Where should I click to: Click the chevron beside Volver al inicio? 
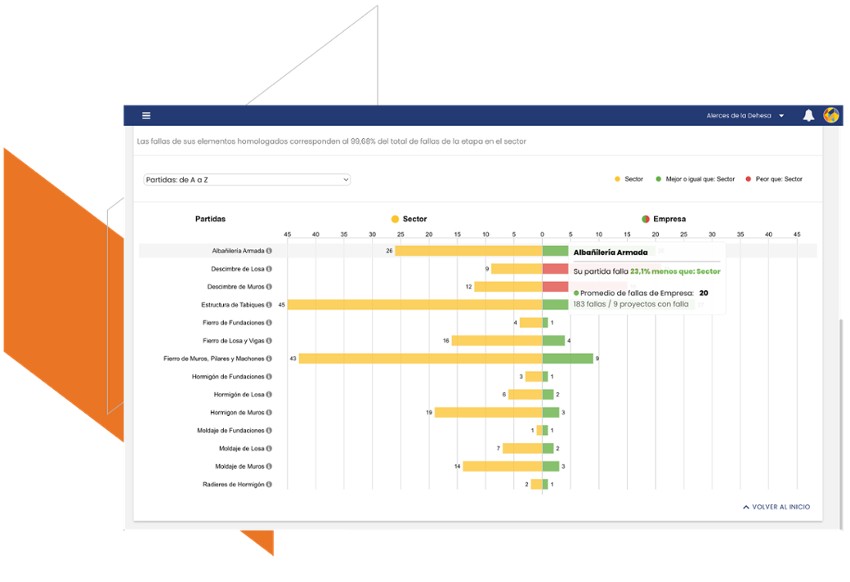tap(746, 507)
